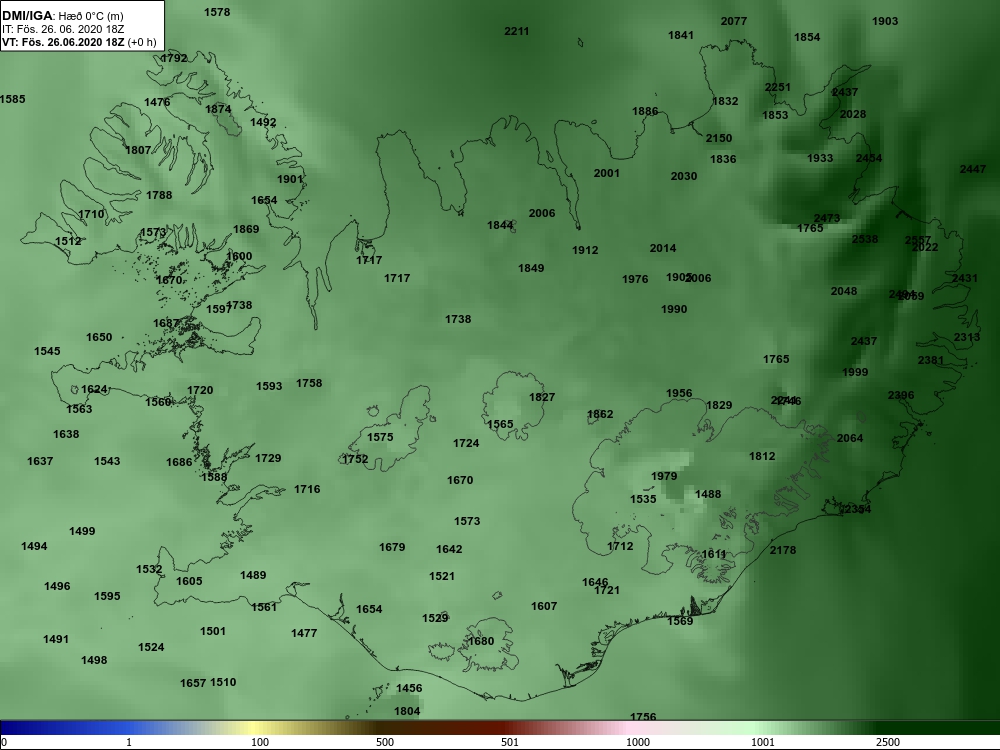The width and height of the screenshot is (1000, 750).
Task: Select the 1477 value label
Action: coord(304,633)
